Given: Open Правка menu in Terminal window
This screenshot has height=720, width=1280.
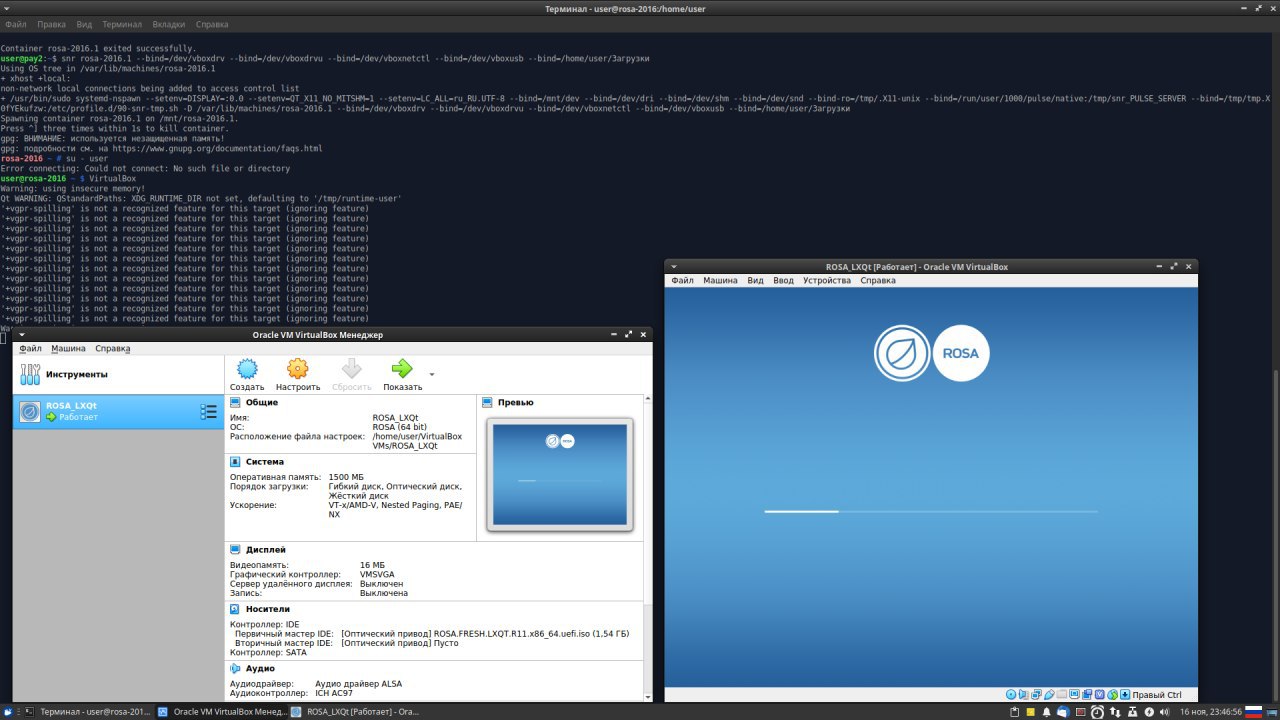Looking at the screenshot, I should click(51, 23).
